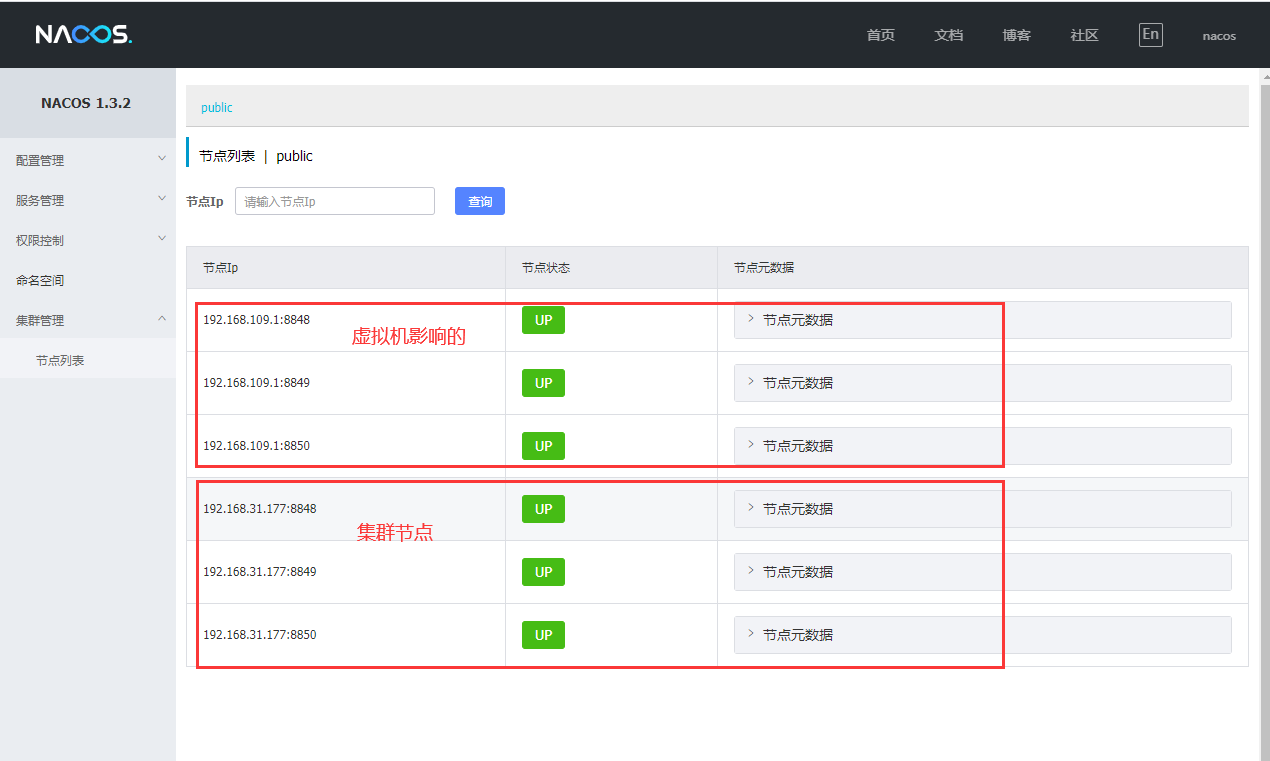1270x761 pixels.
Task: Switch language with the En icon
Action: pos(1150,35)
